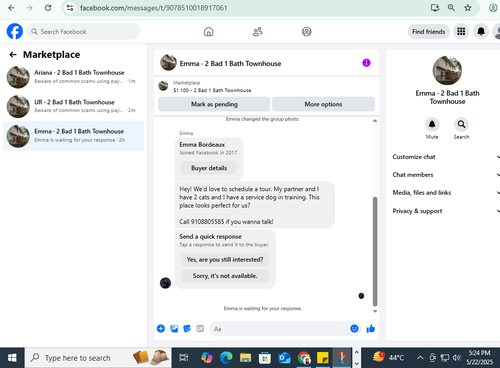Go back using the Marketplace back arrow
Image resolution: width=500 pixels, height=368 pixels.
pos(13,55)
